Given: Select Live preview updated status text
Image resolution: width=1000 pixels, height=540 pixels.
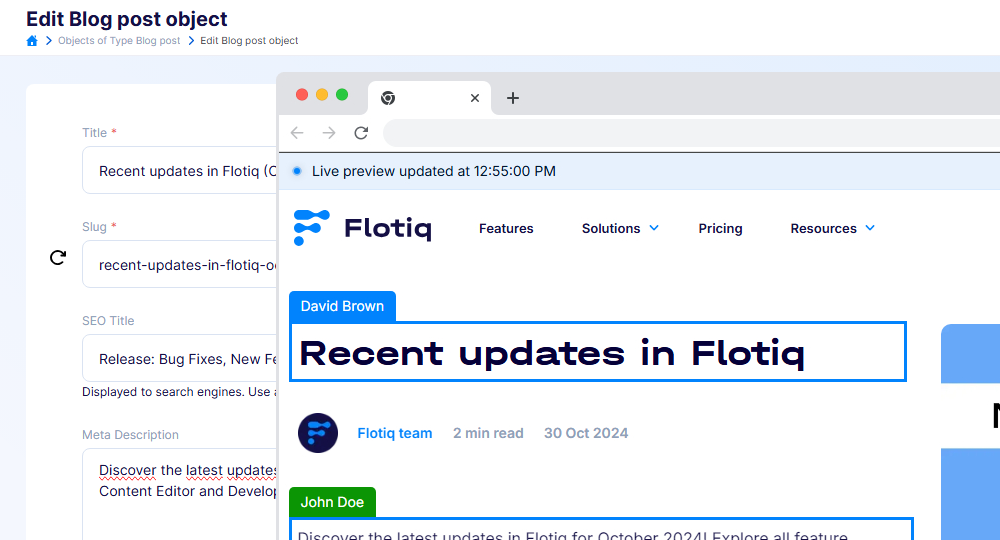Looking at the screenshot, I should 434,171.
